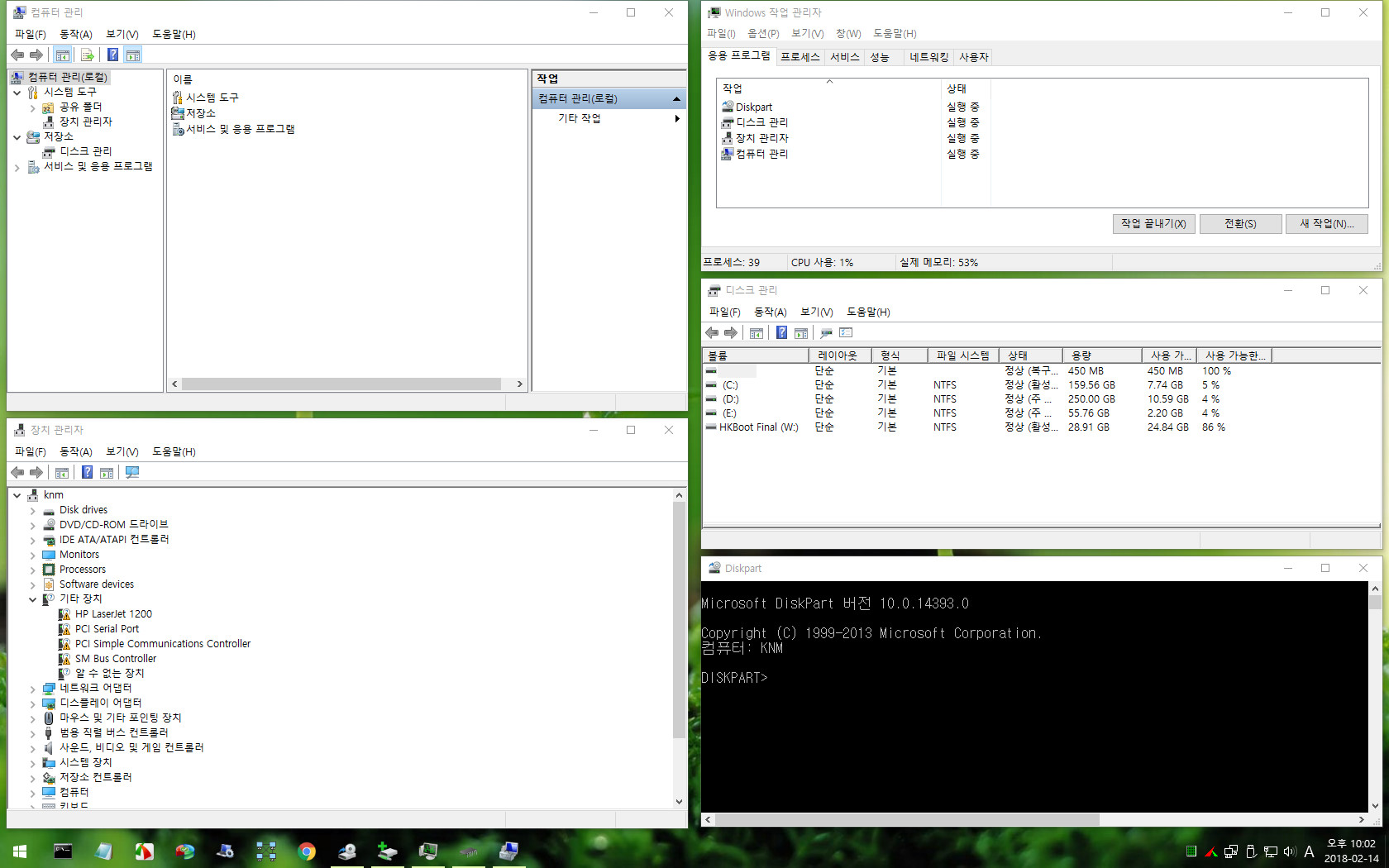Click the help icon in 장치 관리자 toolbar
This screenshot has width=1389, height=868.
pos(87,472)
